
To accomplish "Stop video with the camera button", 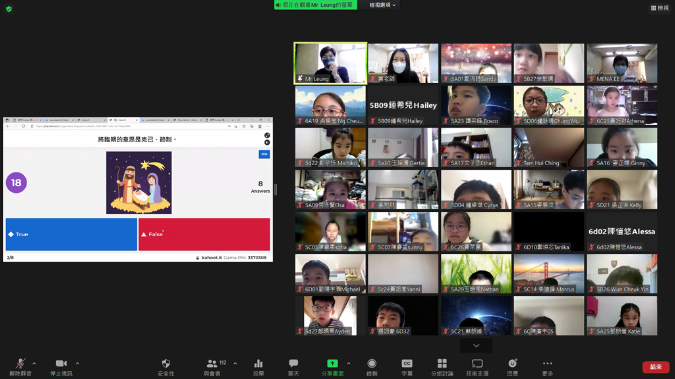I will (x=61, y=367).
